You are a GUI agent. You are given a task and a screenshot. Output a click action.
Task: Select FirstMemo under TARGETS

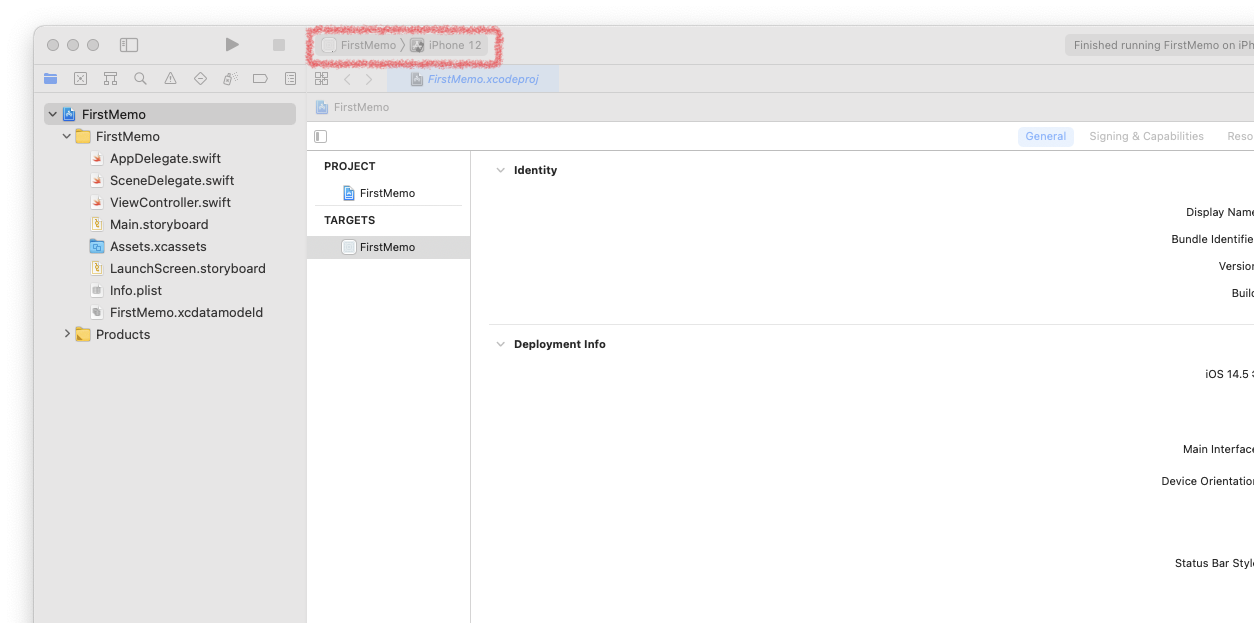click(388, 247)
